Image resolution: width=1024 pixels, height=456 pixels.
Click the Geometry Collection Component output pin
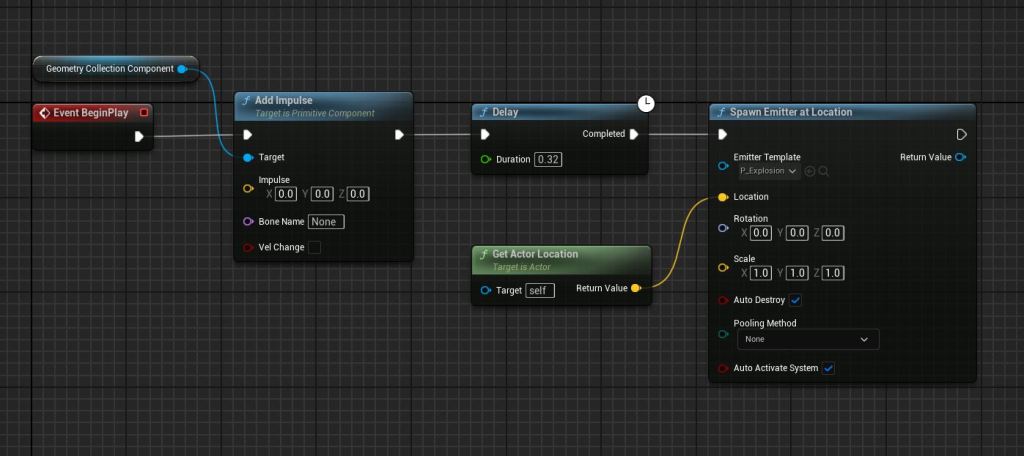pos(182,69)
